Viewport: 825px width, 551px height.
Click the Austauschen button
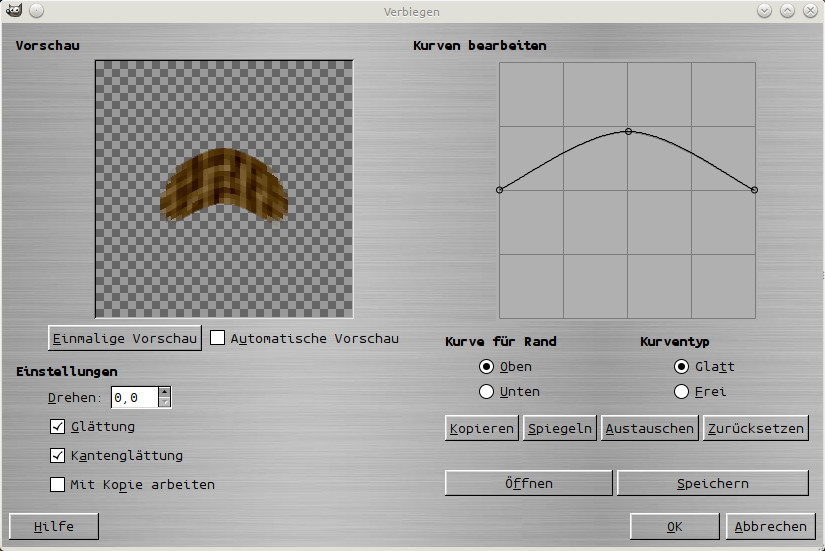pyautogui.click(x=650, y=429)
